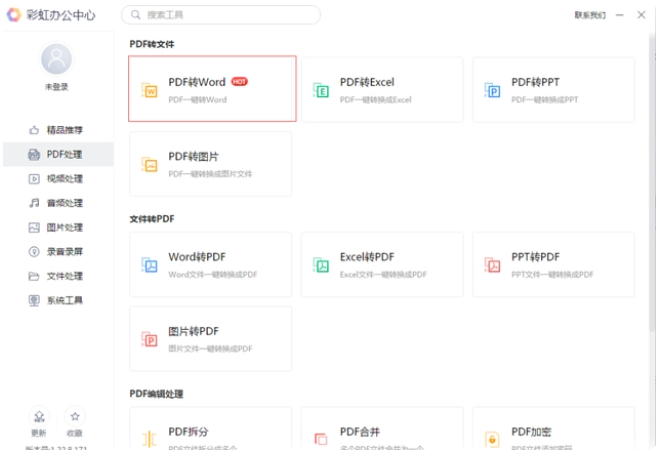The image size is (656, 452).
Task: Click the red P icon of 图片转PDF
Action: tap(149, 339)
